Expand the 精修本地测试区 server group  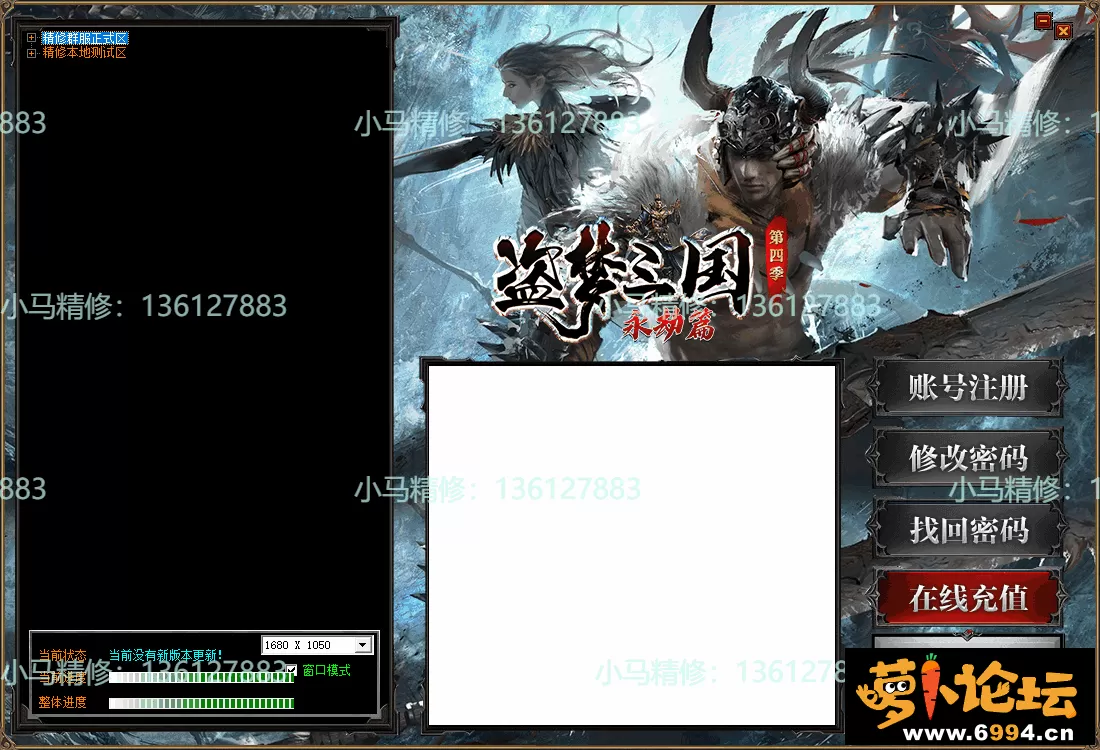(31, 53)
